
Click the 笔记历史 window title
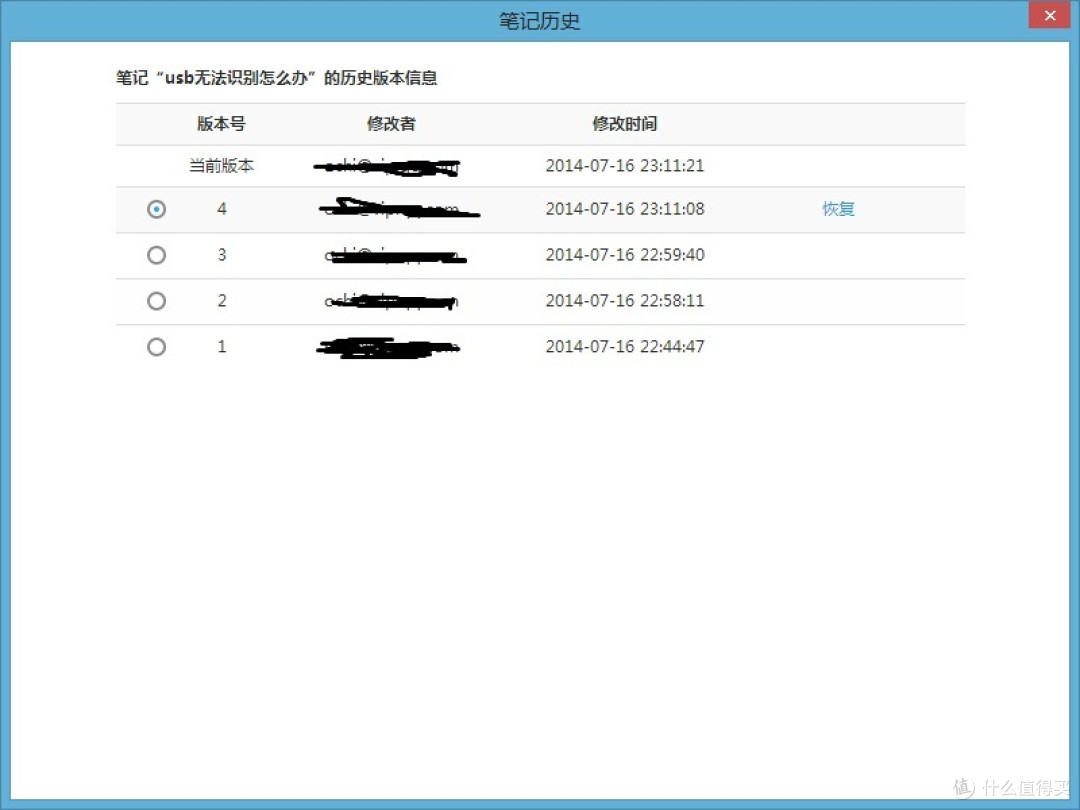539,21
